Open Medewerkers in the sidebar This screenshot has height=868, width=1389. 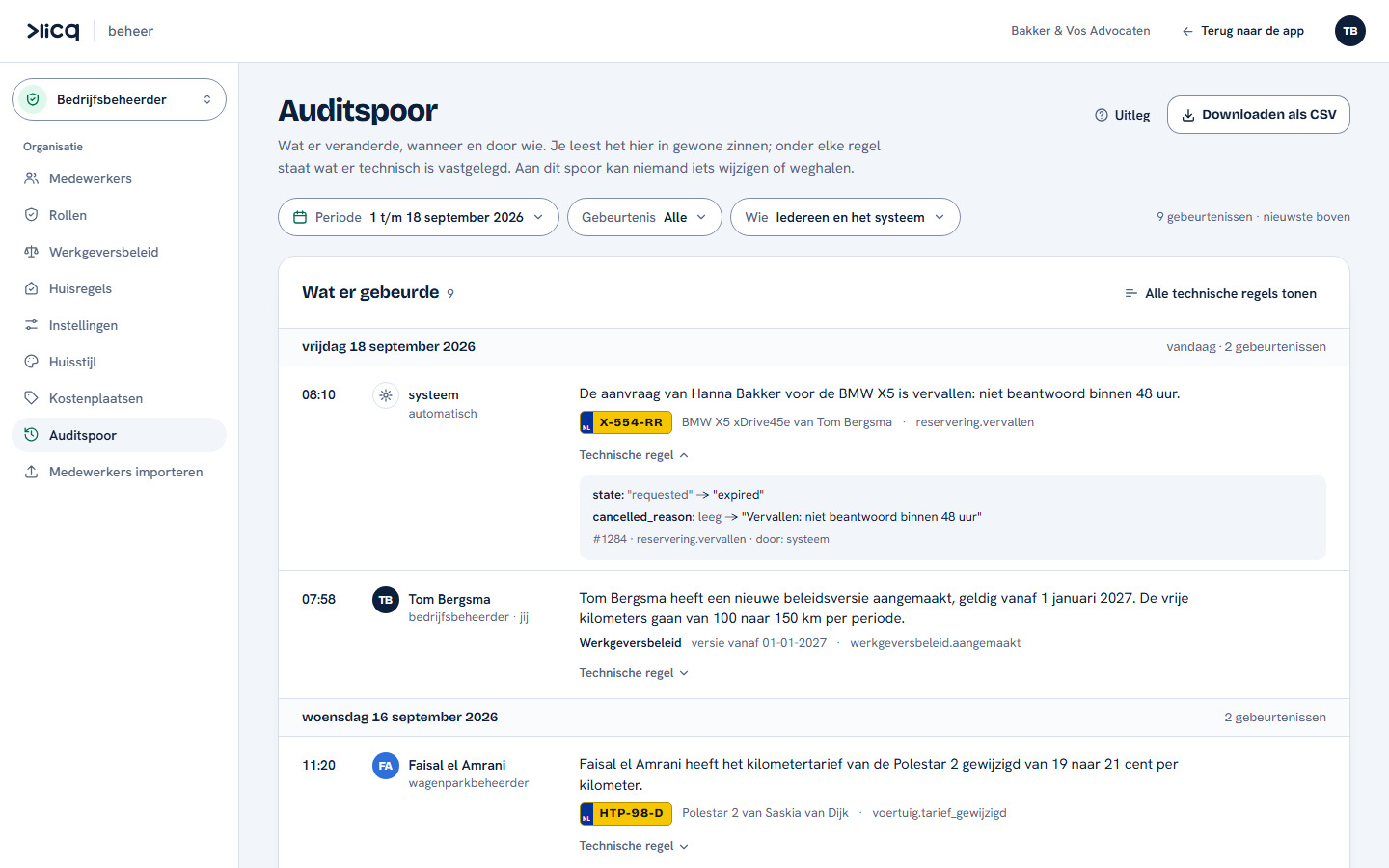pos(119,178)
